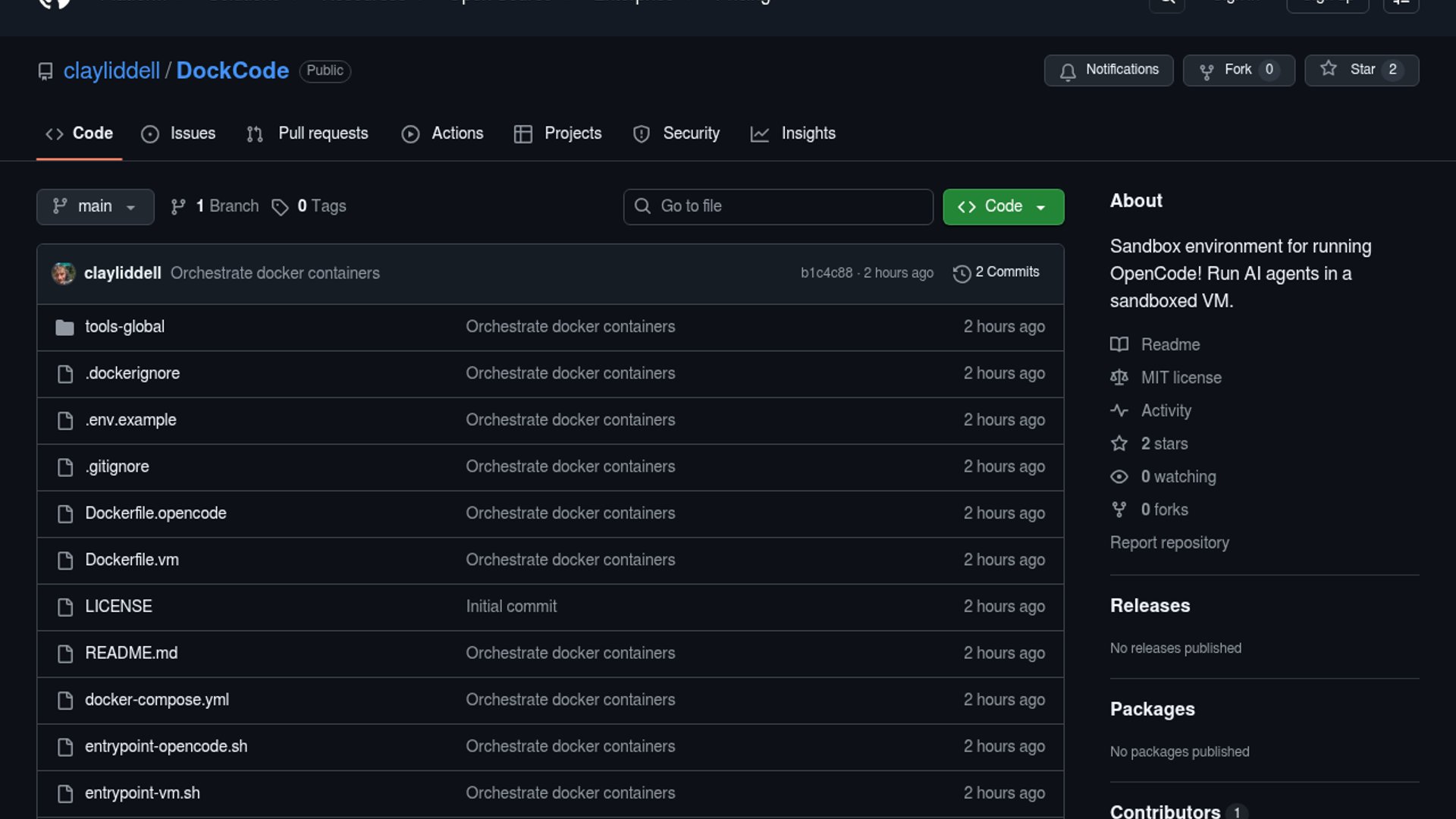View the 0 watching list
Viewport: 1456px width, 819px height.
[x=1178, y=477]
